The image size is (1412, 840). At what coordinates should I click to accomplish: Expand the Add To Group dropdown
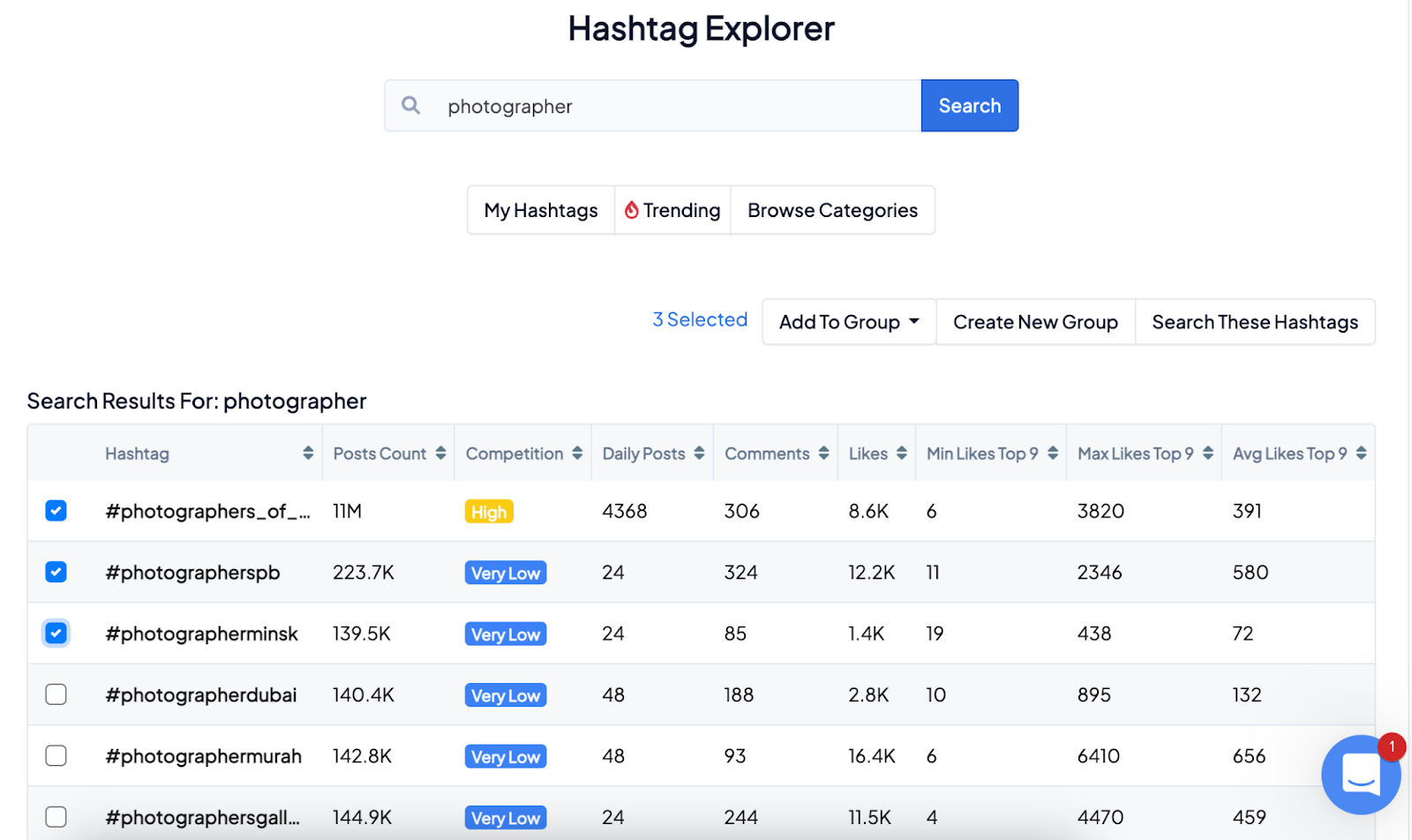[848, 322]
